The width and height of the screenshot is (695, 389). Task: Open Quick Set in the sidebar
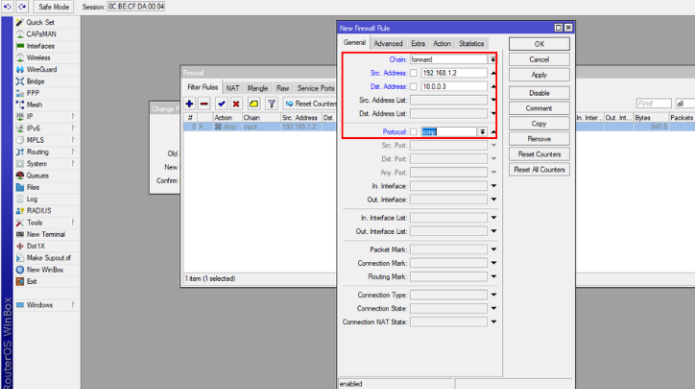(x=40, y=22)
